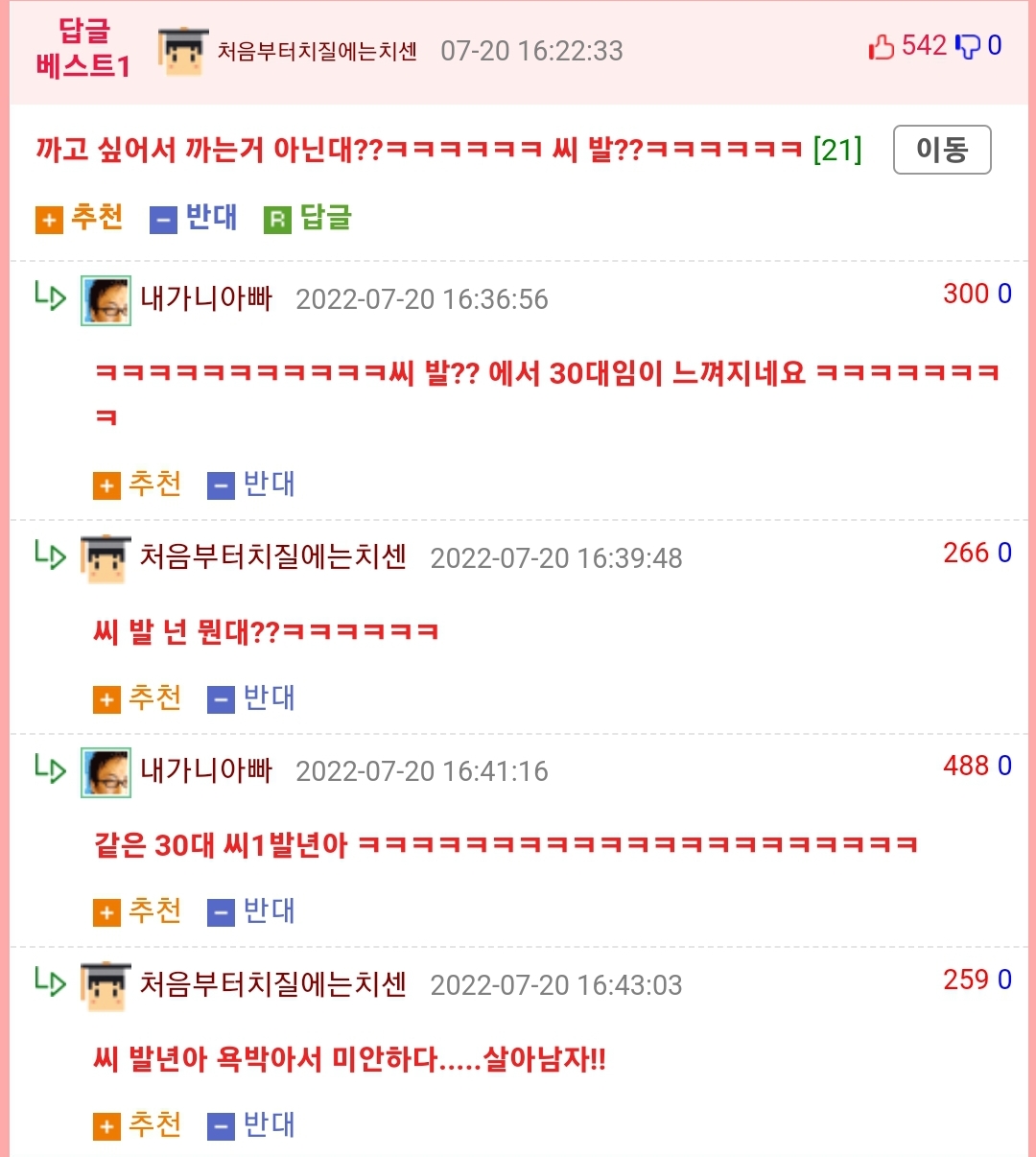Open username 처음부터치질에는치센 on 16:39:48 reply
This screenshot has width=1036, height=1157.
[273, 557]
